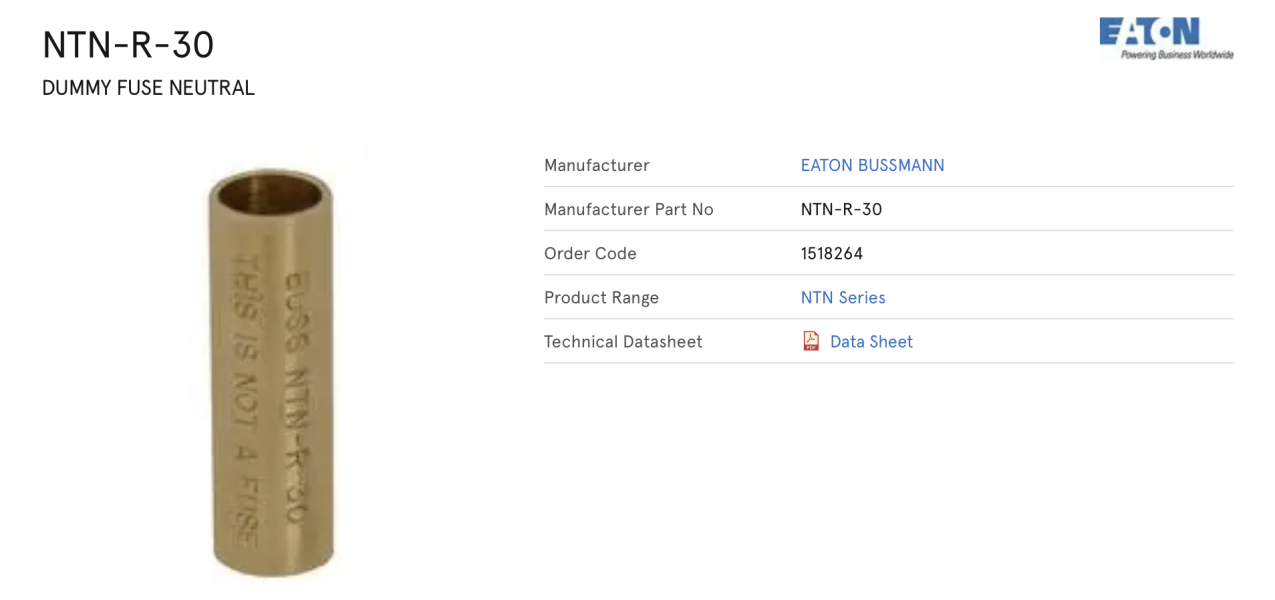Screen dimensions: 1275x600
Task: Open the NTN Series product range link
Action: (x=843, y=297)
